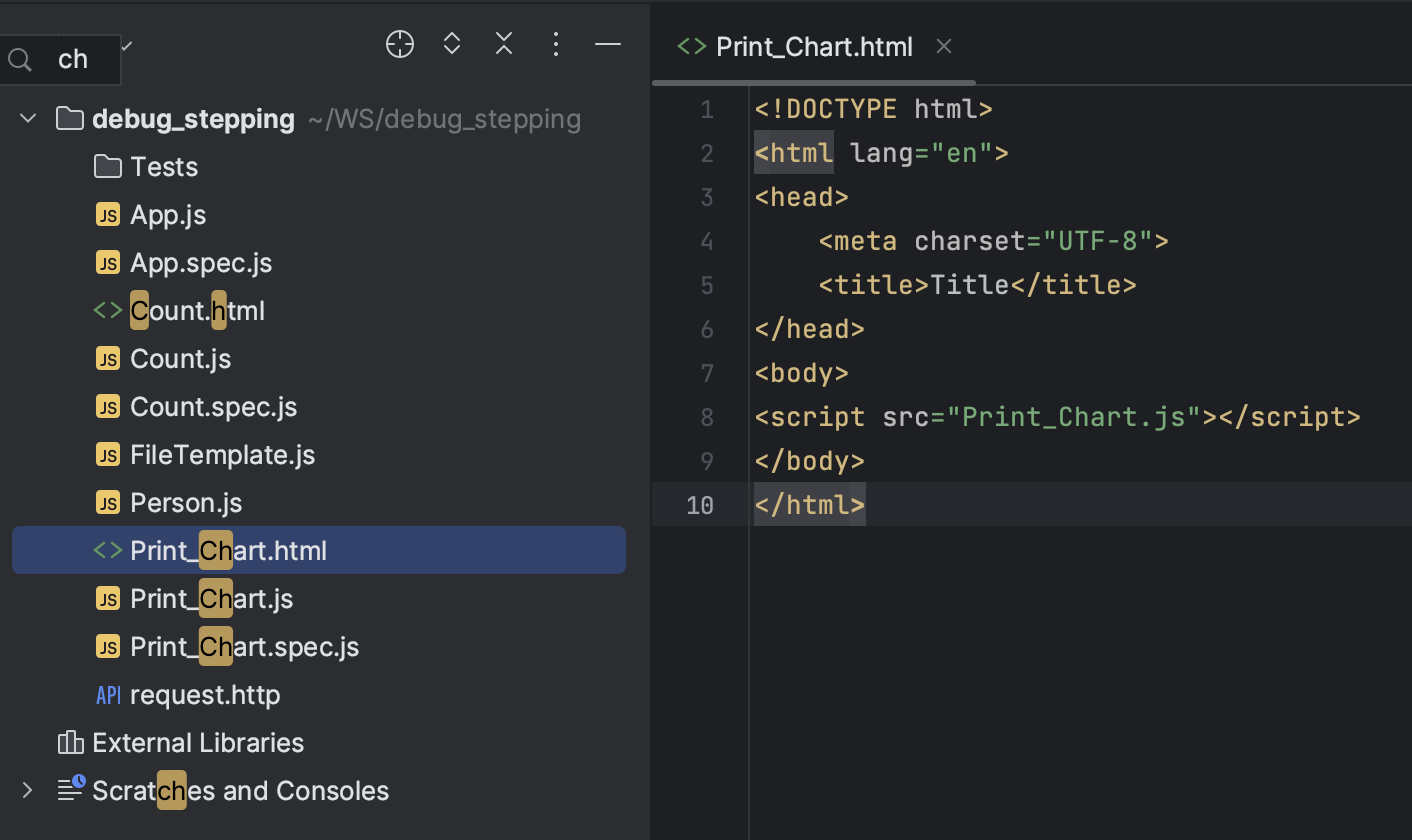The image size is (1412, 840).
Task: Click inside the search filter text field
Action: (75, 59)
